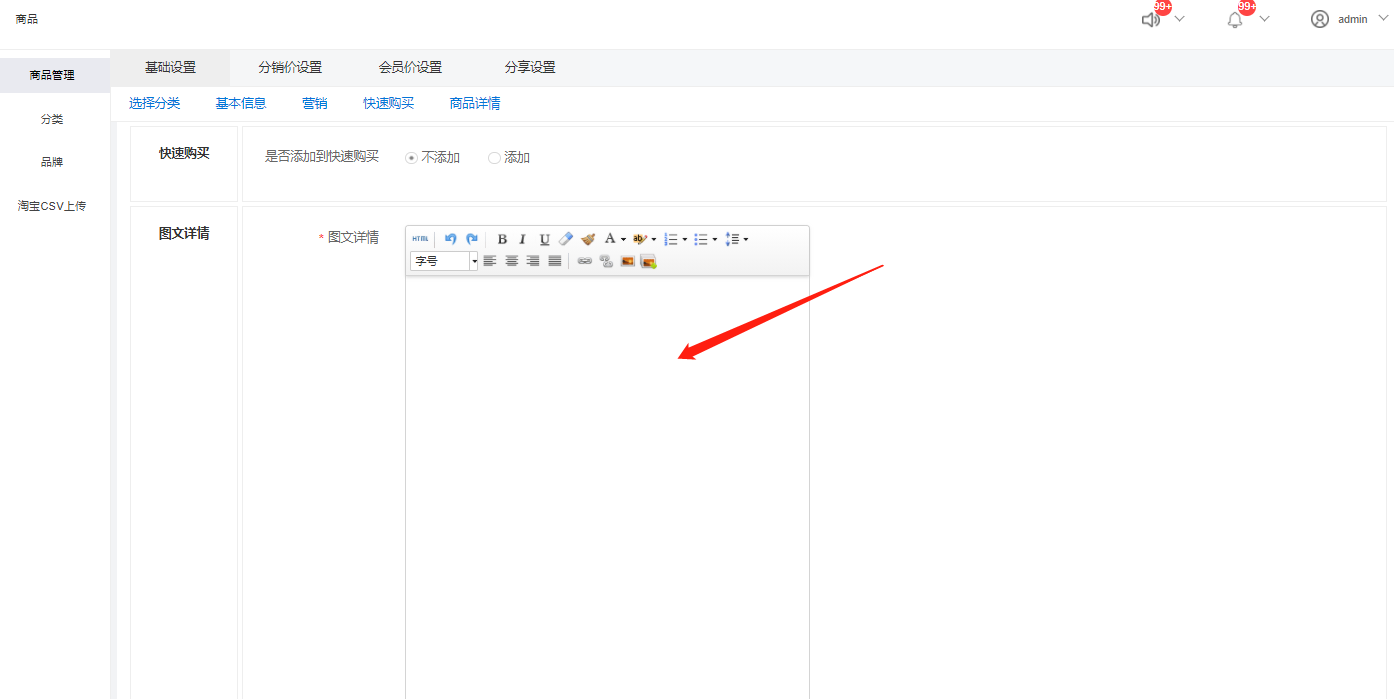
Task: Apply font color with the A icon
Action: click(x=609, y=239)
